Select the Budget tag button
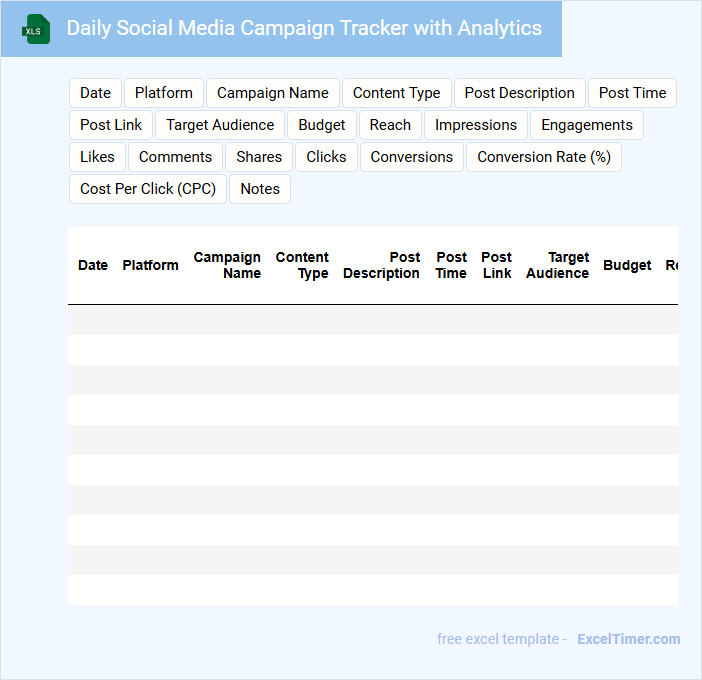The height and width of the screenshot is (680, 702). (x=322, y=125)
